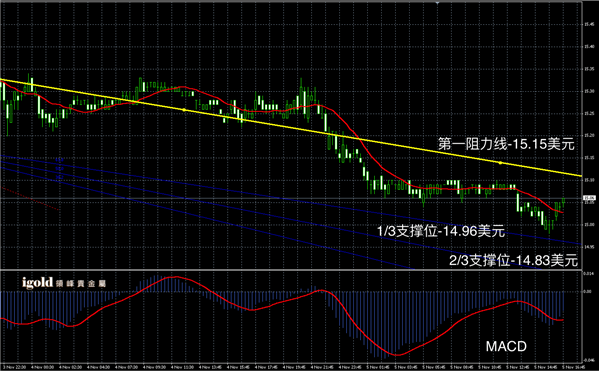Click the red dotted line at left edge

[30, 198]
